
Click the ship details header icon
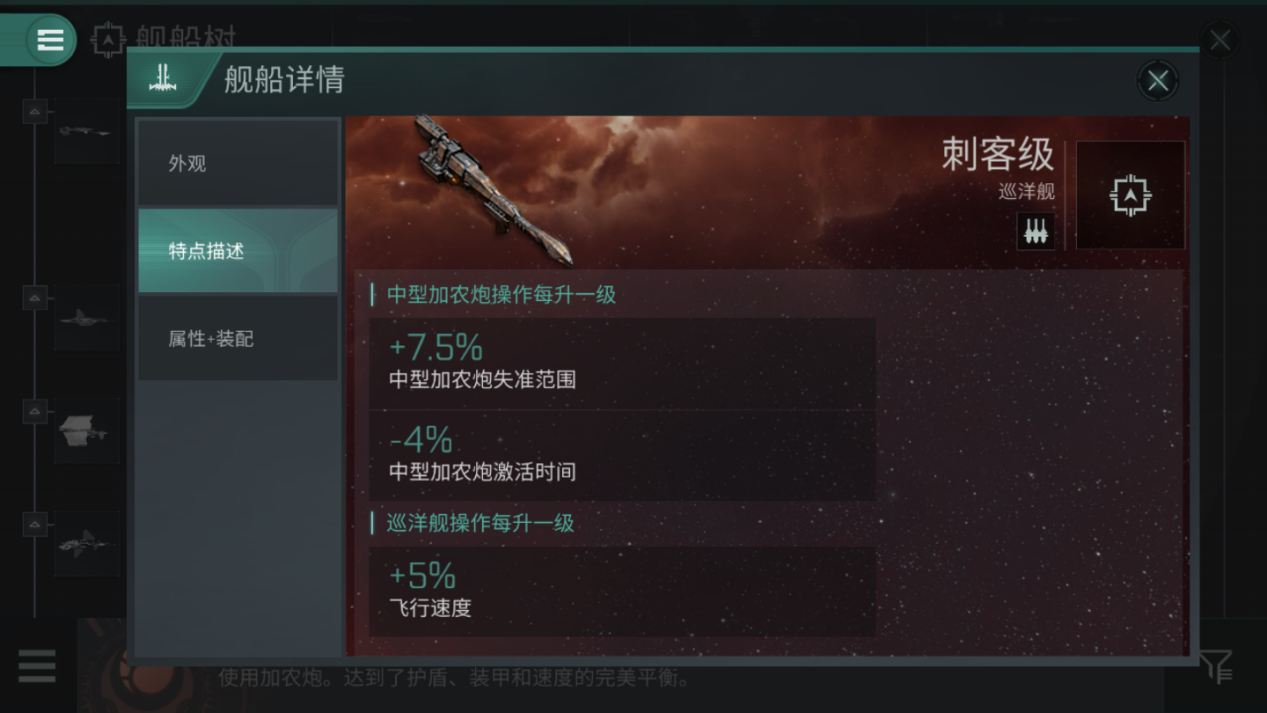point(163,79)
